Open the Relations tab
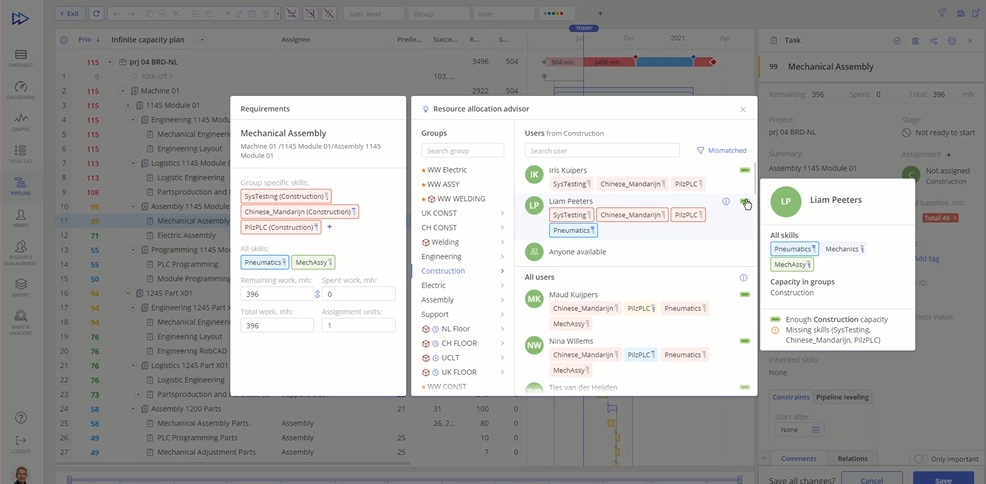The image size is (986, 484). (x=852, y=459)
